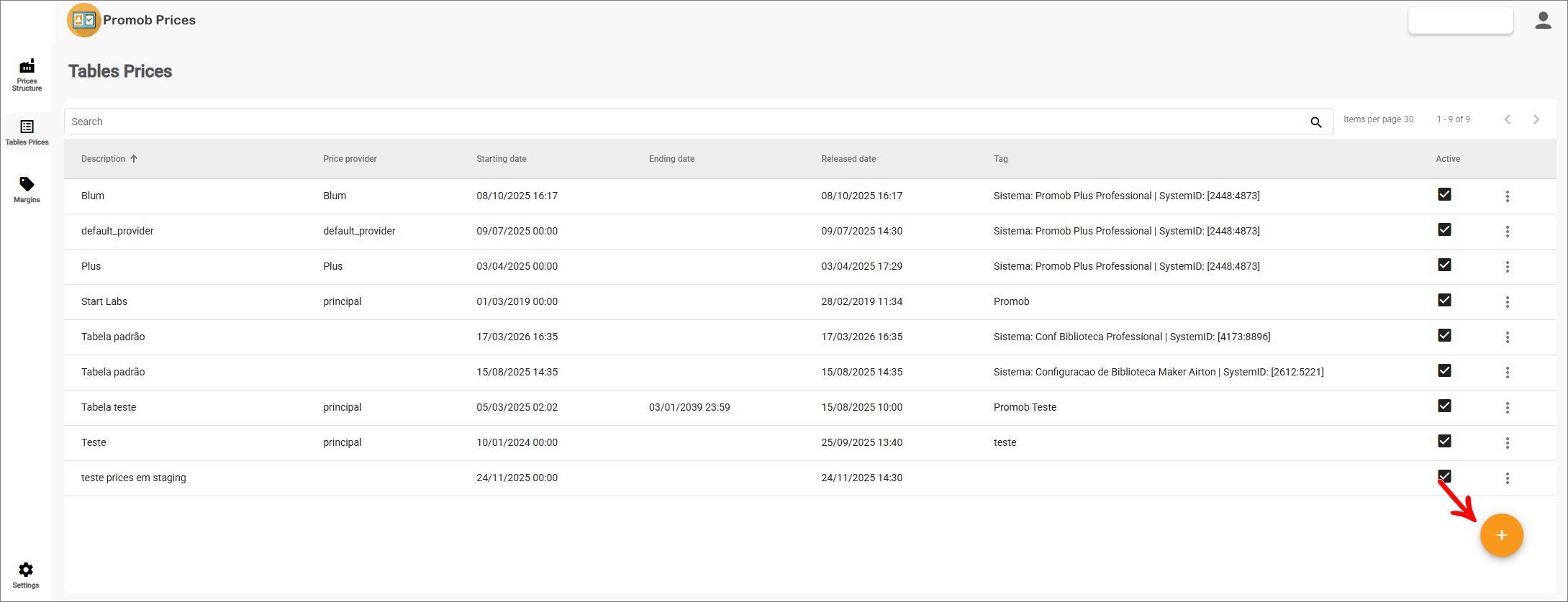Select the Tabela teste description cell
The height and width of the screenshot is (602, 1568).
(x=109, y=407)
